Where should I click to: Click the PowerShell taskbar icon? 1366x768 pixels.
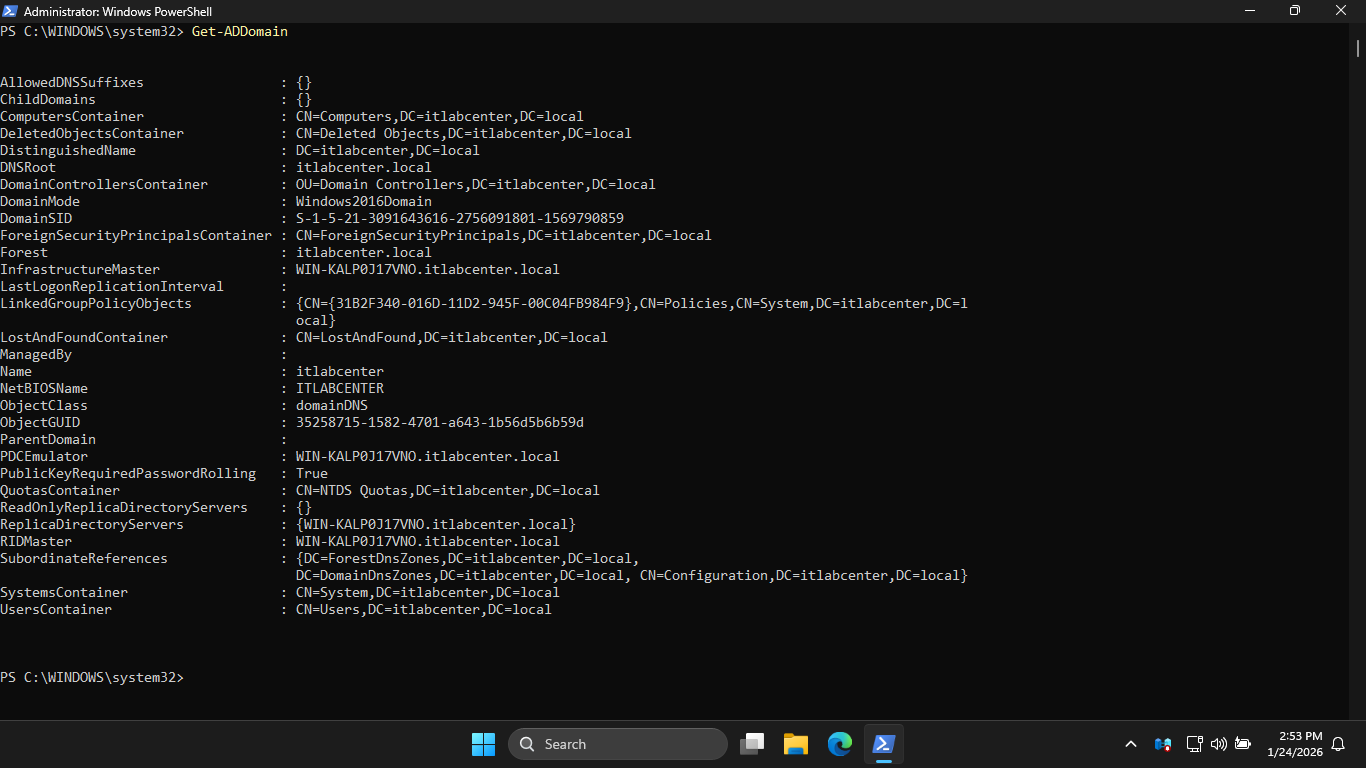(884, 744)
